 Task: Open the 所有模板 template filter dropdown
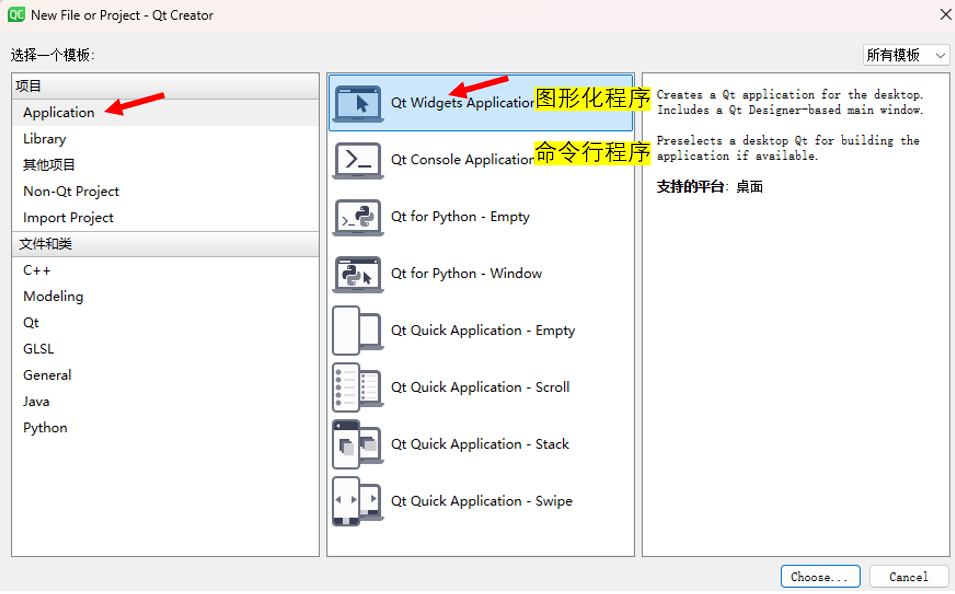pos(906,55)
